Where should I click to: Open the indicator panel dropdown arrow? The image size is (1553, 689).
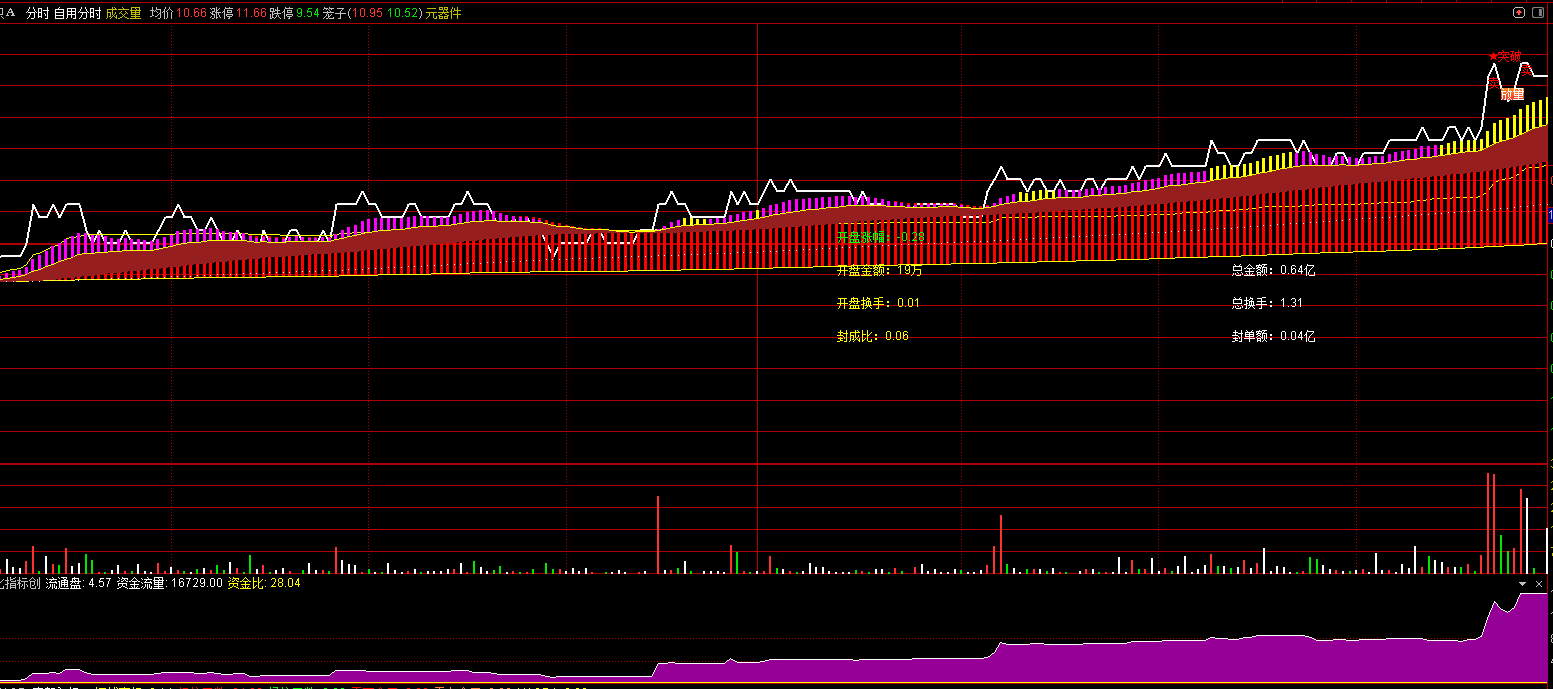[1523, 583]
